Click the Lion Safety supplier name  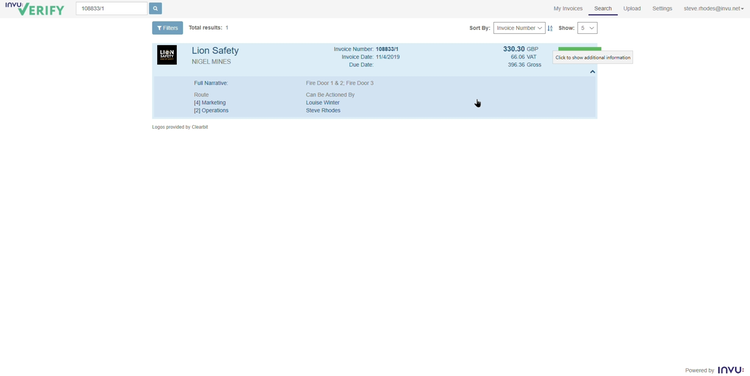215,51
